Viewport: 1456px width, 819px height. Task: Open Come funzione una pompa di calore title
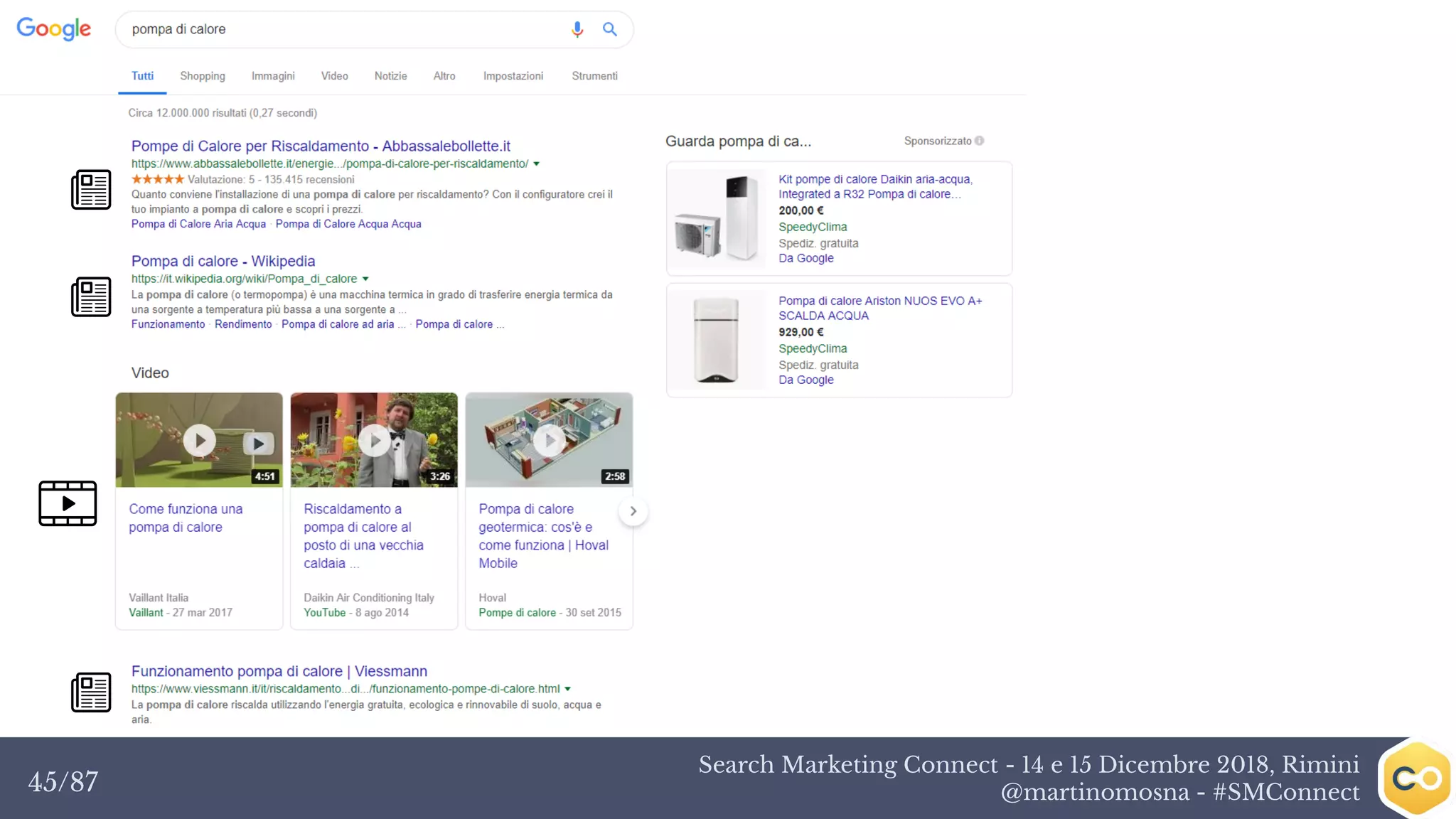coord(186,518)
